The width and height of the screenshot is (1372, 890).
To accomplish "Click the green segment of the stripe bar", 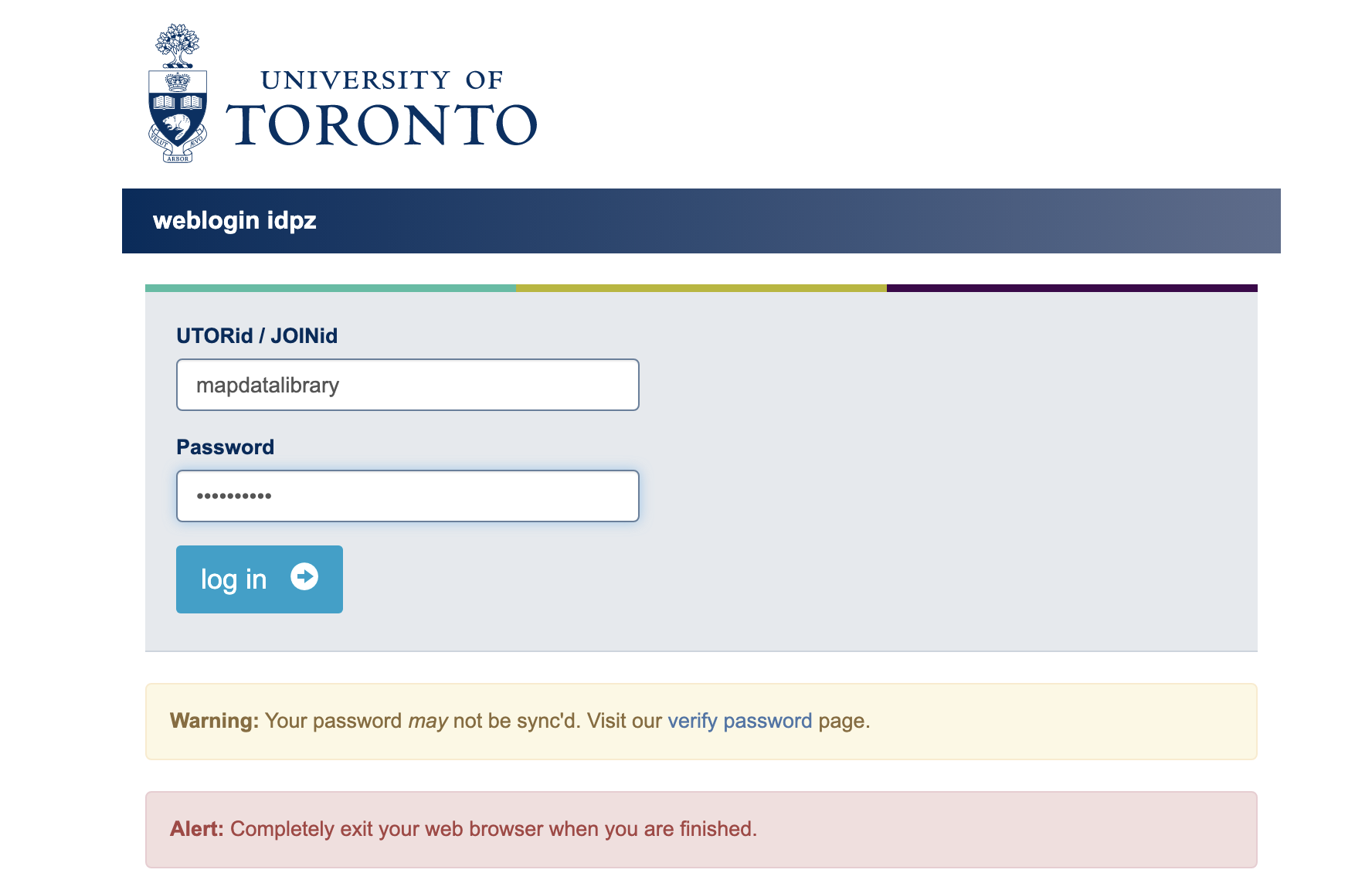I will click(x=328, y=287).
